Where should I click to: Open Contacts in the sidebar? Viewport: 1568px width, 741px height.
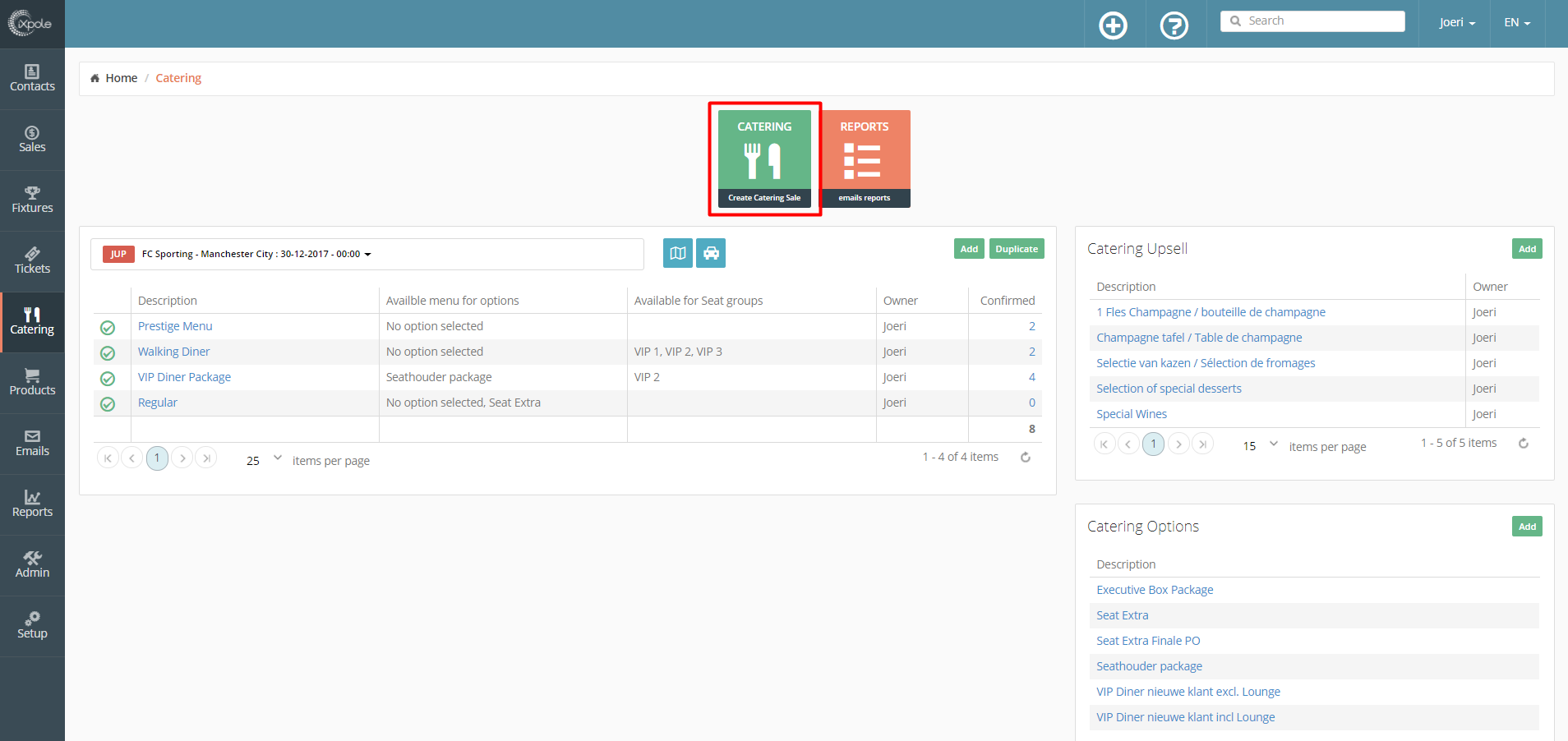[x=32, y=79]
